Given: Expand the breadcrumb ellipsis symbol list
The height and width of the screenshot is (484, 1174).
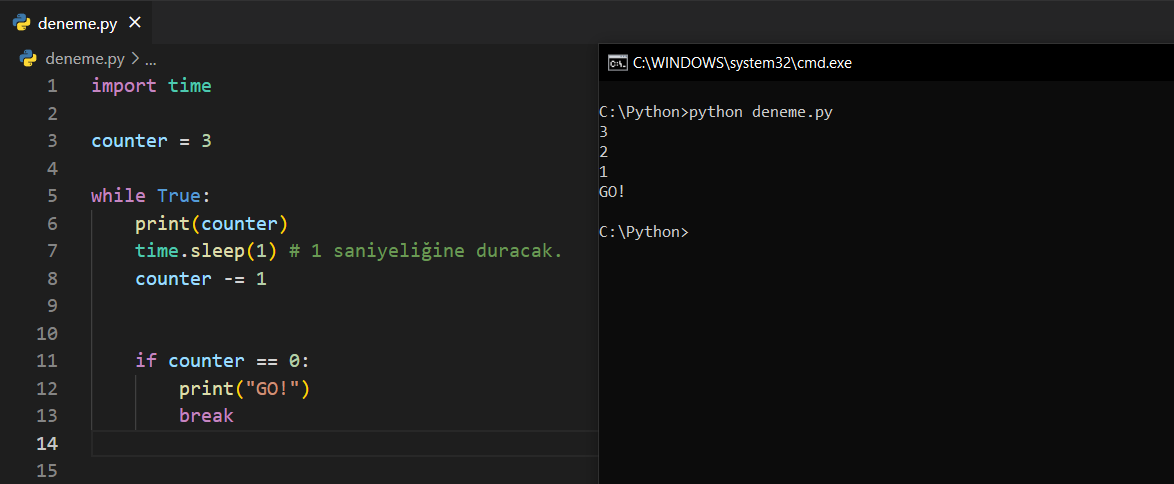Looking at the screenshot, I should pyautogui.click(x=151, y=59).
